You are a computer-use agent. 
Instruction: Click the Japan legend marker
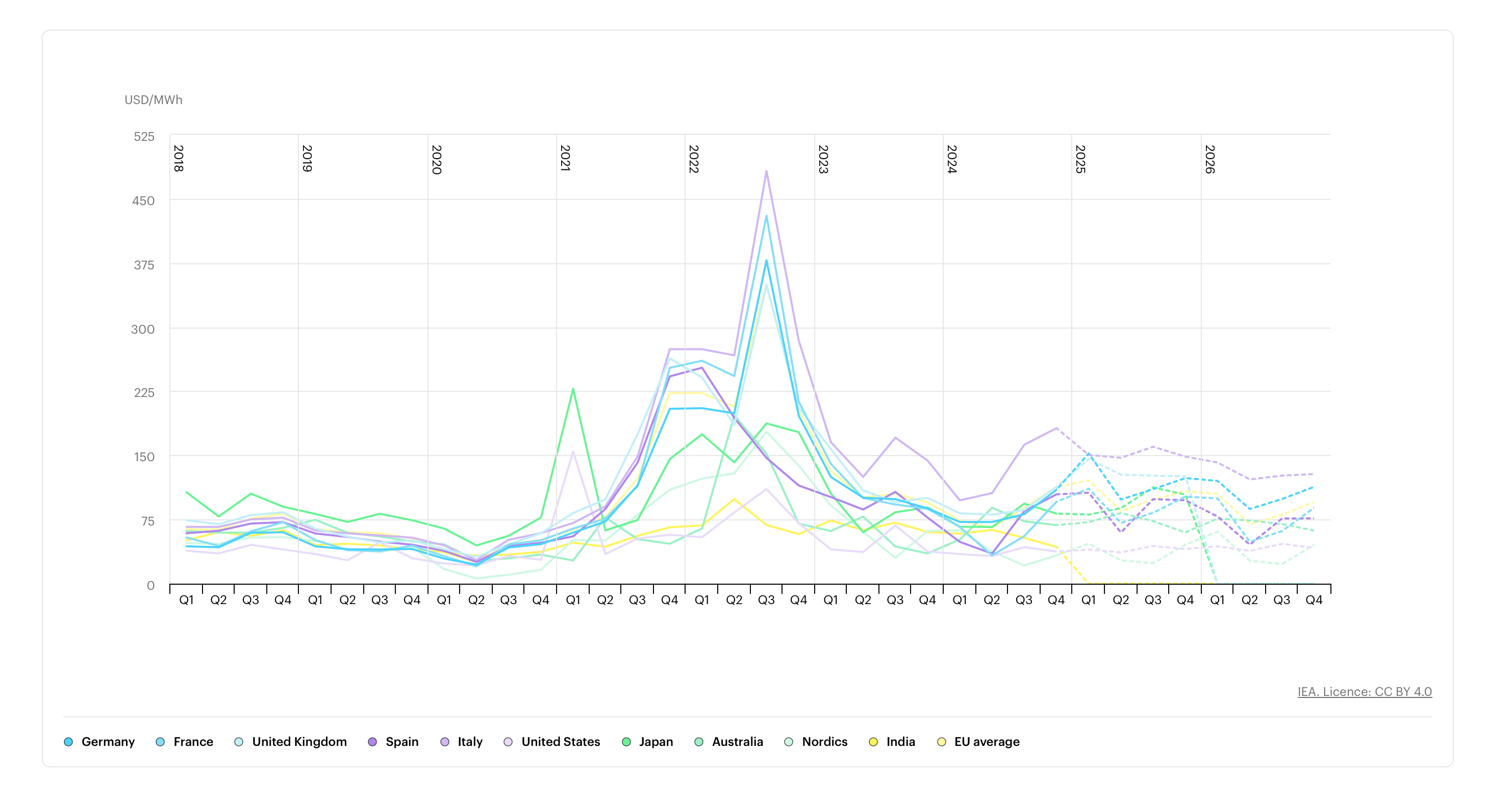click(626, 742)
